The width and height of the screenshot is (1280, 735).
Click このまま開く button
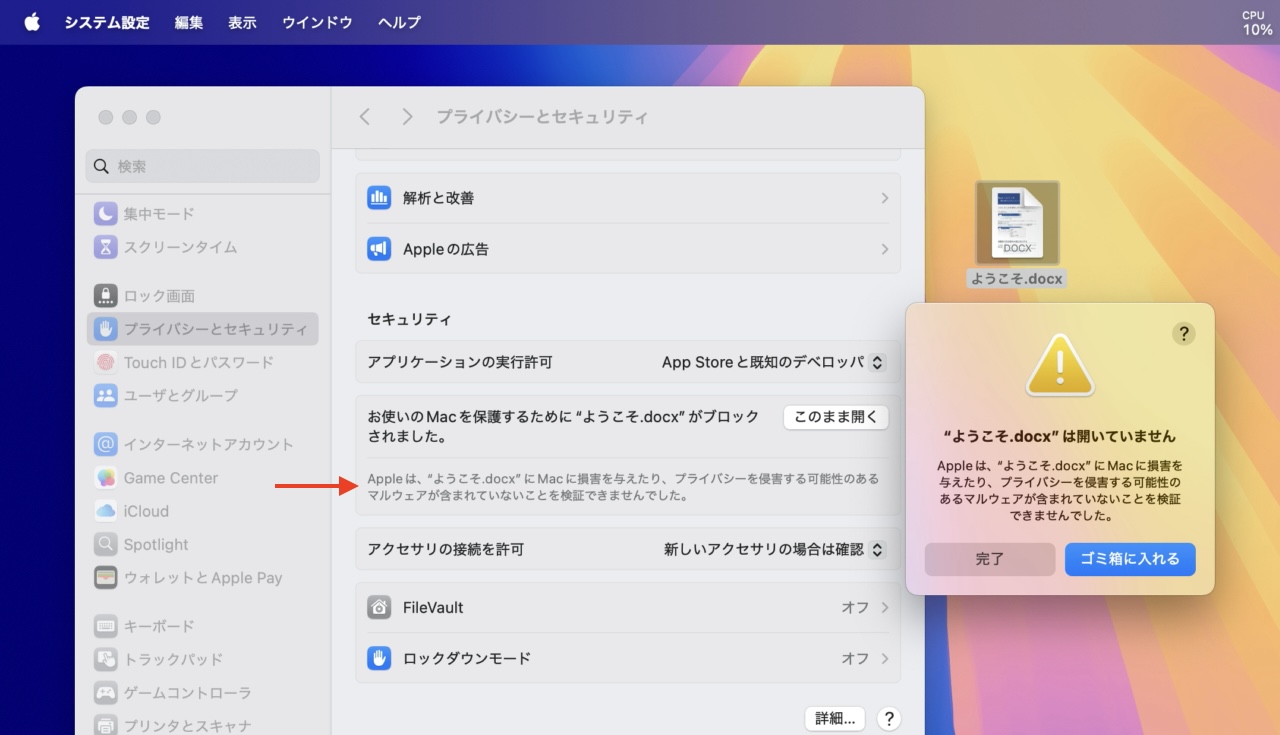coord(836,417)
